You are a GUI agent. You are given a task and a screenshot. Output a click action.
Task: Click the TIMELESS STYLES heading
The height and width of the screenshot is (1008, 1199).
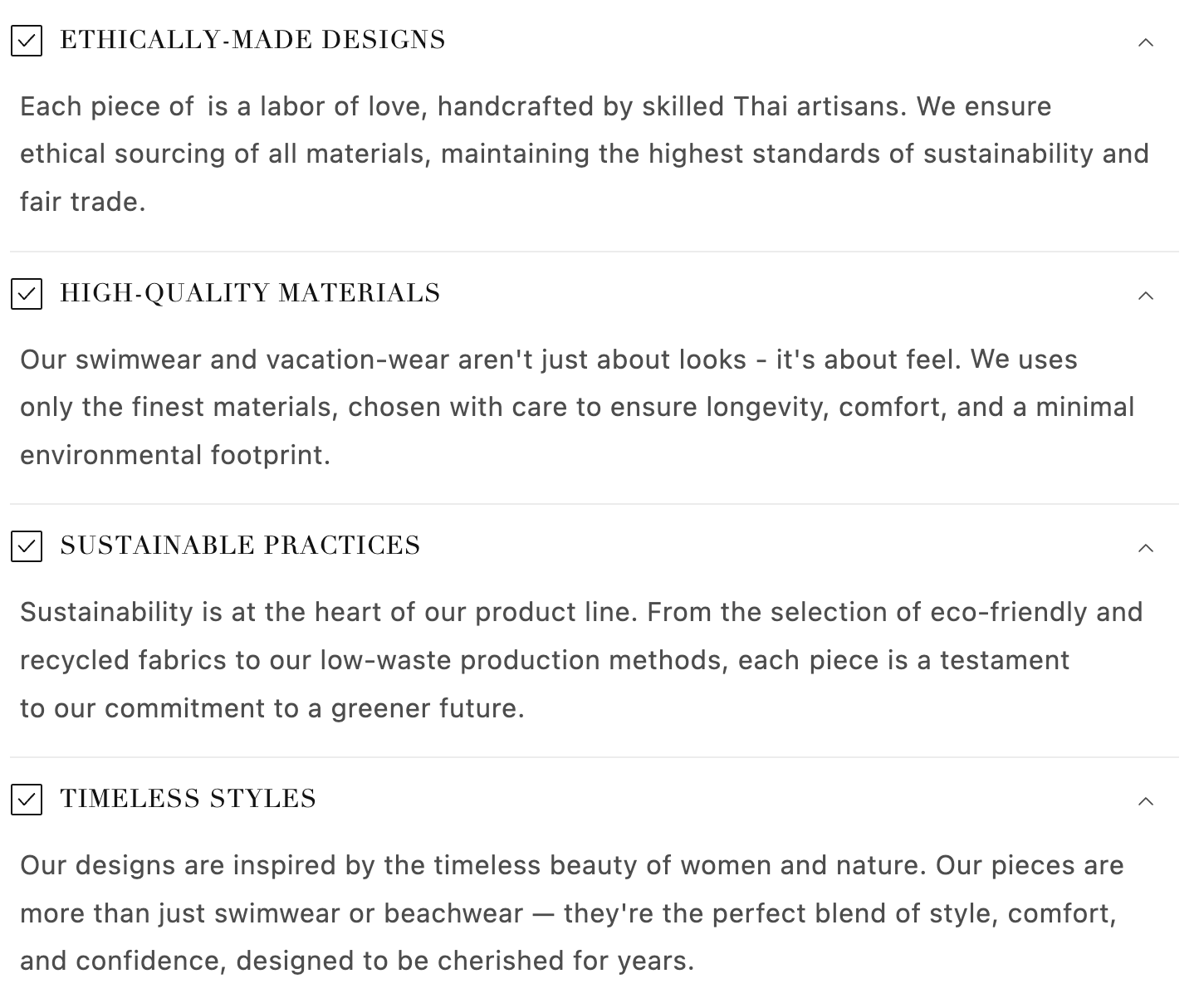click(188, 799)
